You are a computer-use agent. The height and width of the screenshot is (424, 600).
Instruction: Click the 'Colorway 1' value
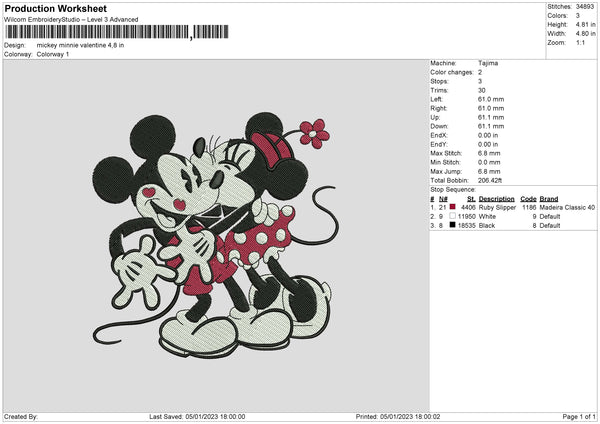click(53, 54)
